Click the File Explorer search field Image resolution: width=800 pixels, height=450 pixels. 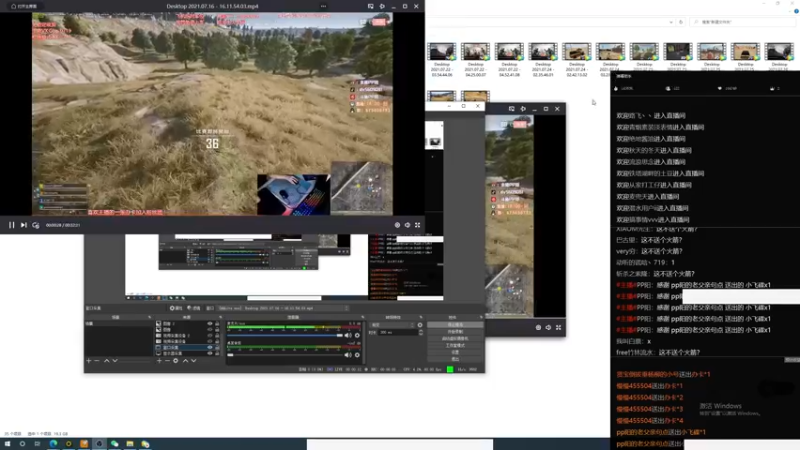pos(742,22)
